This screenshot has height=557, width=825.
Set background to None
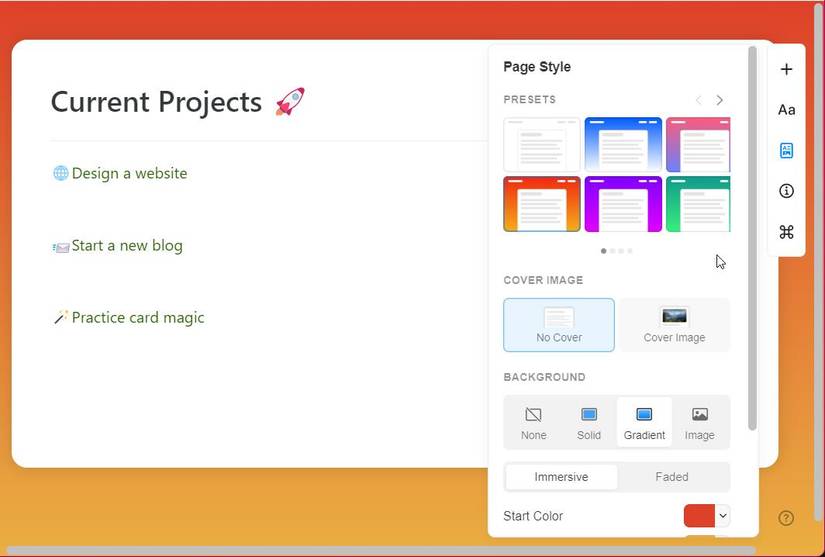pyautogui.click(x=534, y=423)
